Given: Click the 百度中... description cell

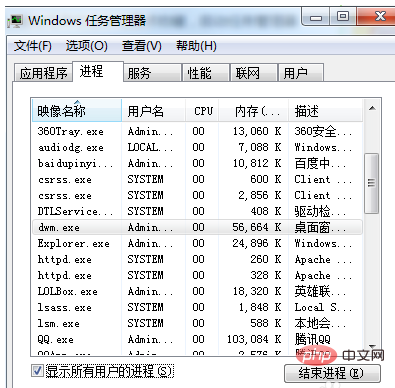Looking at the screenshot, I should (x=320, y=163).
